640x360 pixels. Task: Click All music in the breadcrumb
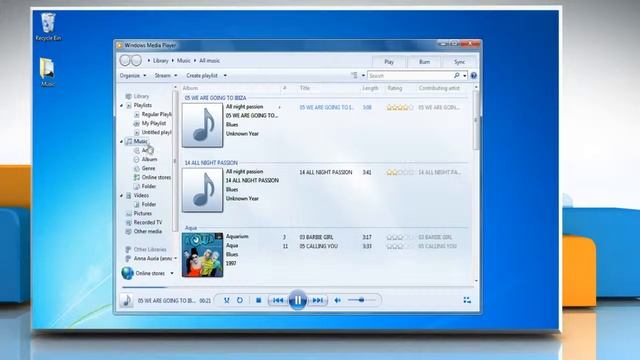point(209,60)
